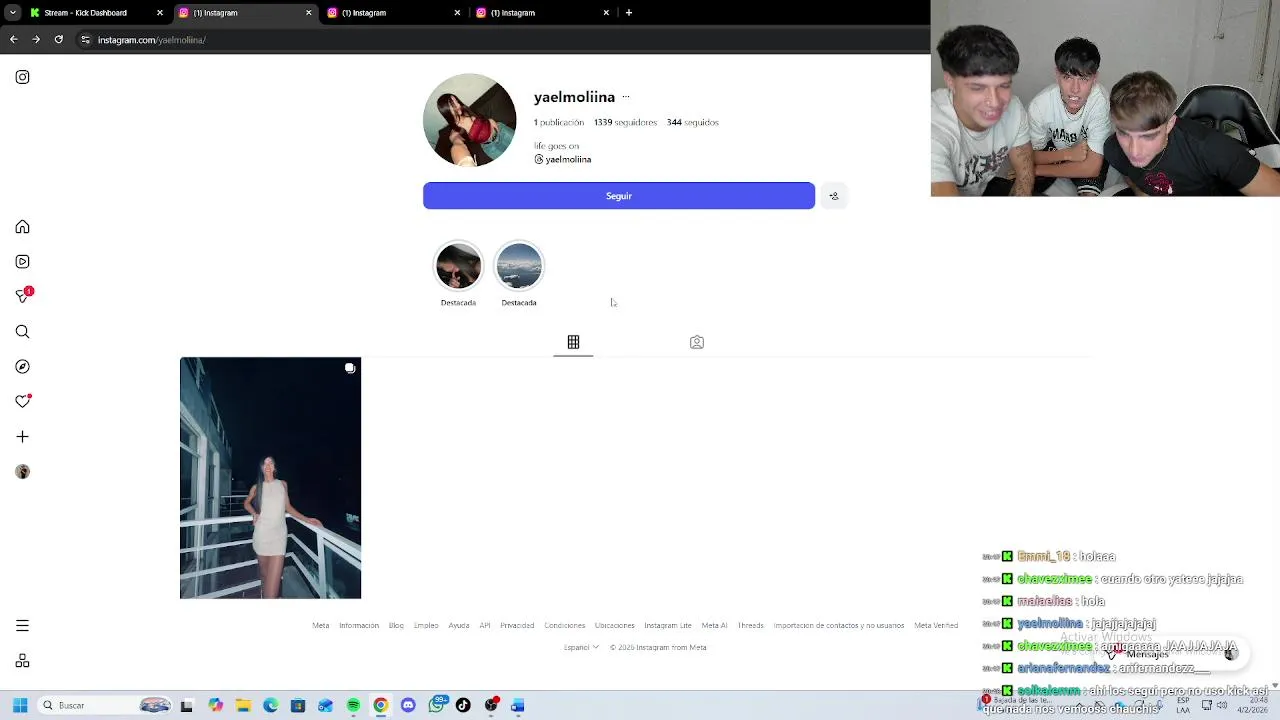Go back in the browser

point(14,40)
